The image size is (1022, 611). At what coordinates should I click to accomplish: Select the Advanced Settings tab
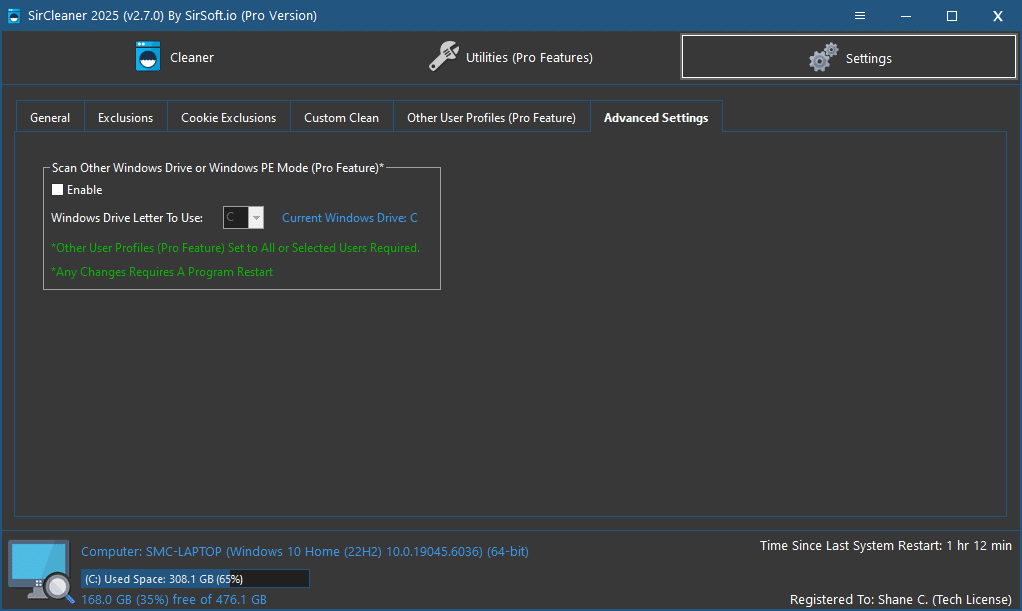[656, 117]
